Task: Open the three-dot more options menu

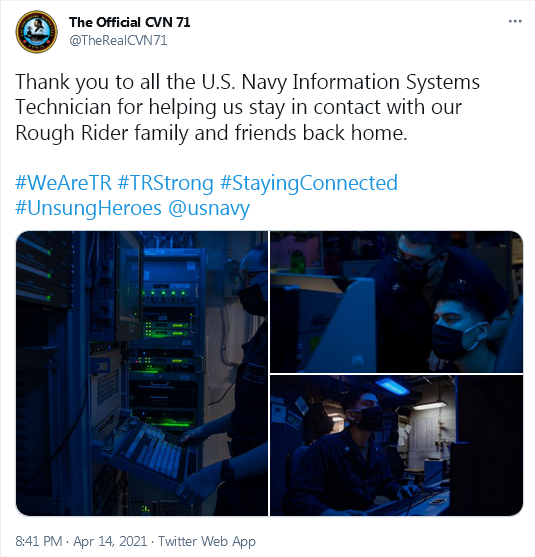Action: click(515, 21)
